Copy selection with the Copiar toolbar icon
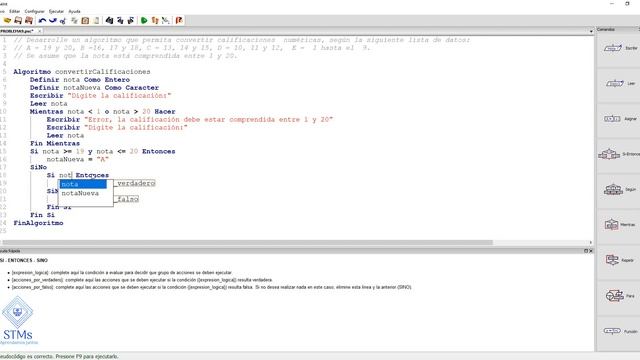The width and height of the screenshot is (640, 360). point(74,20)
